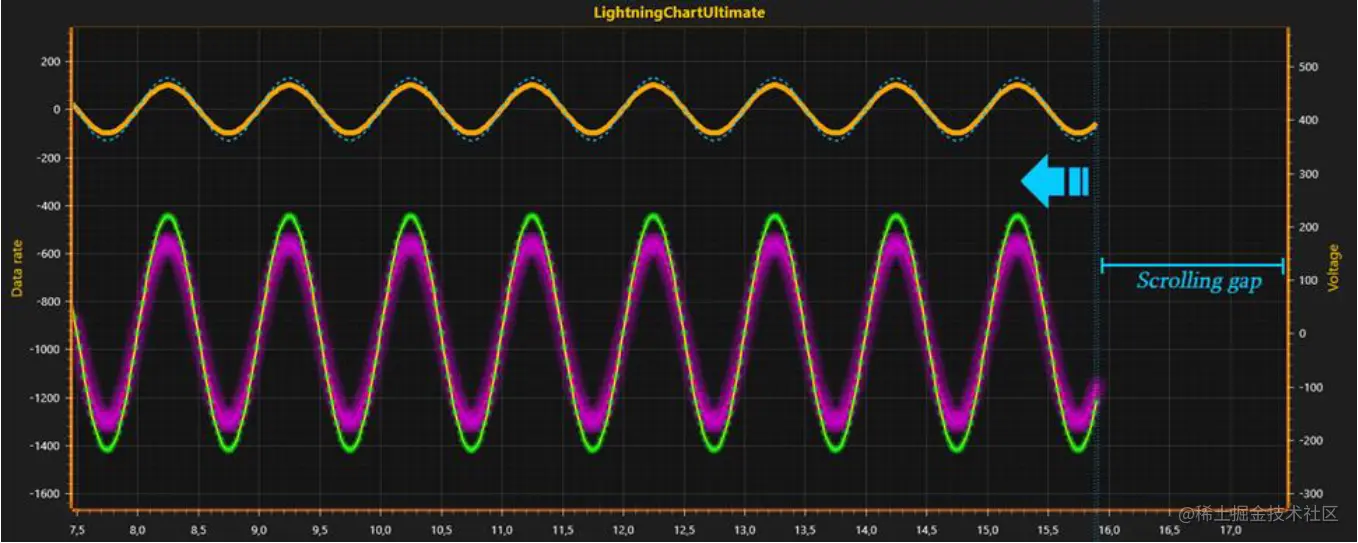
Task: Click the 12,0 X-axis label
Action: click(x=623, y=529)
